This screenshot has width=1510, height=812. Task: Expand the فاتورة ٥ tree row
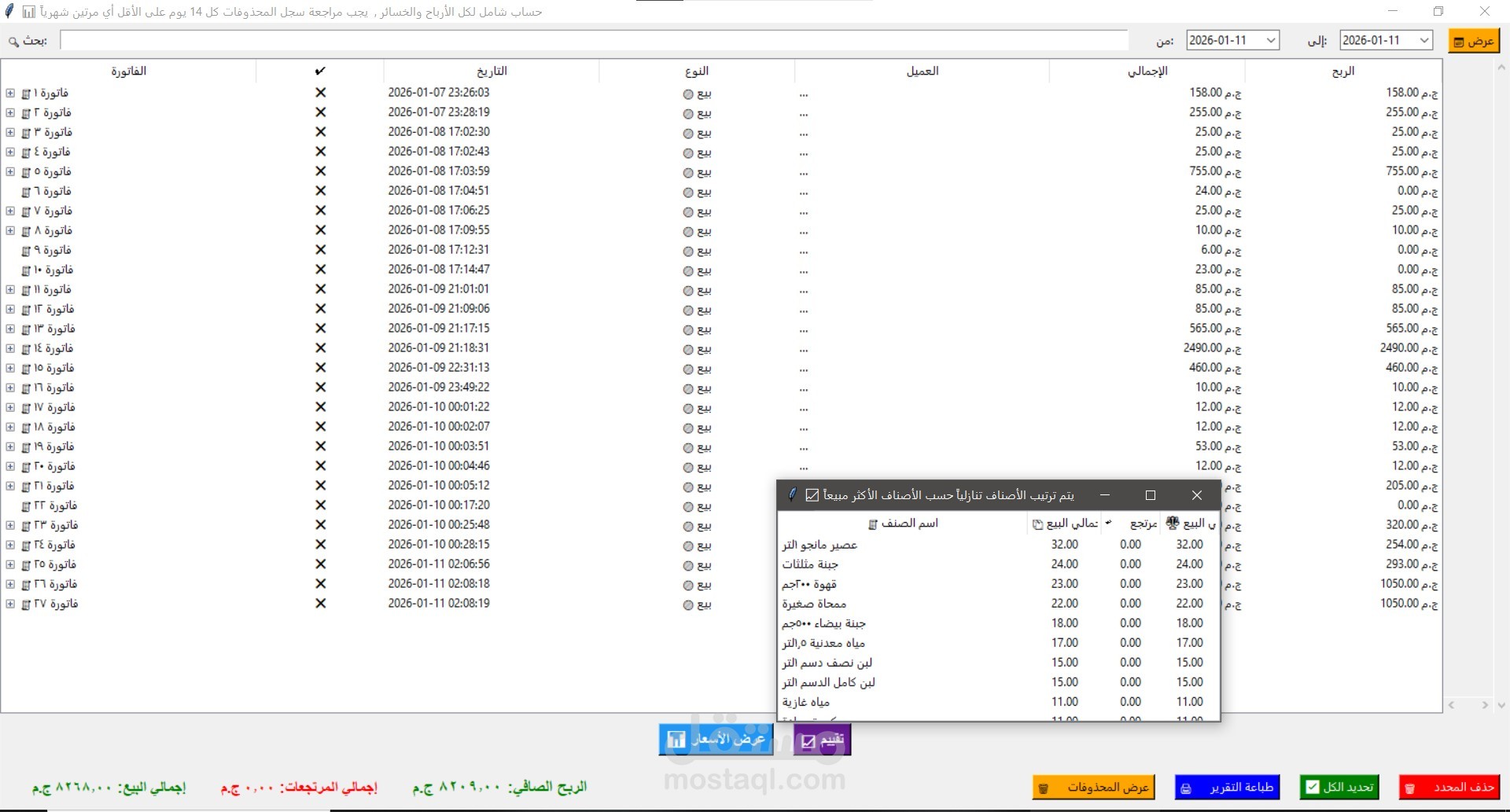click(10, 171)
